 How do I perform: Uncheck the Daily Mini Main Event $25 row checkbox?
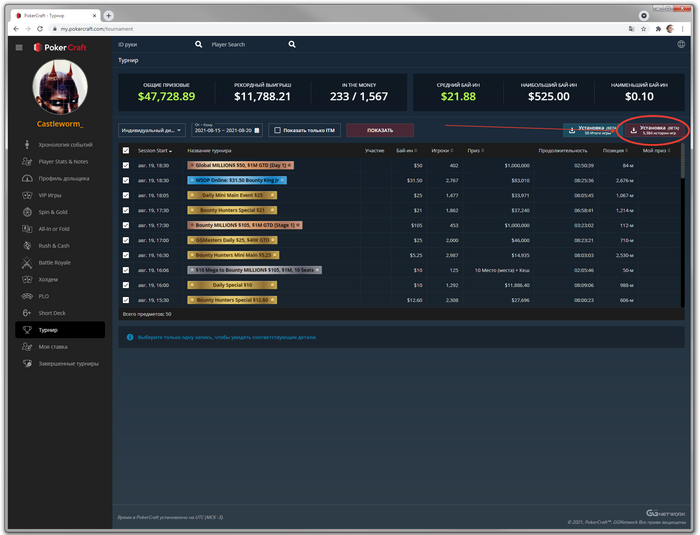[126, 195]
